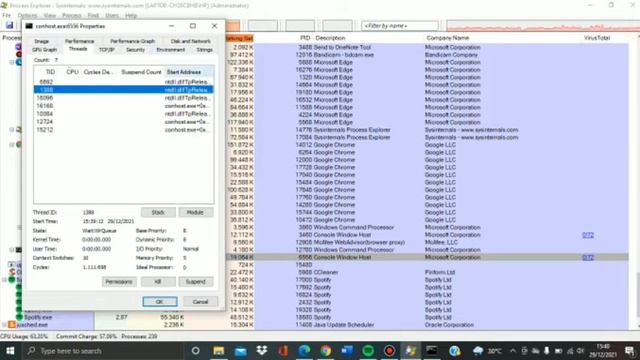Screen dimensions: 640x360
Task: Click the blue Help question mark taskbar icon
Action: click(454, 351)
